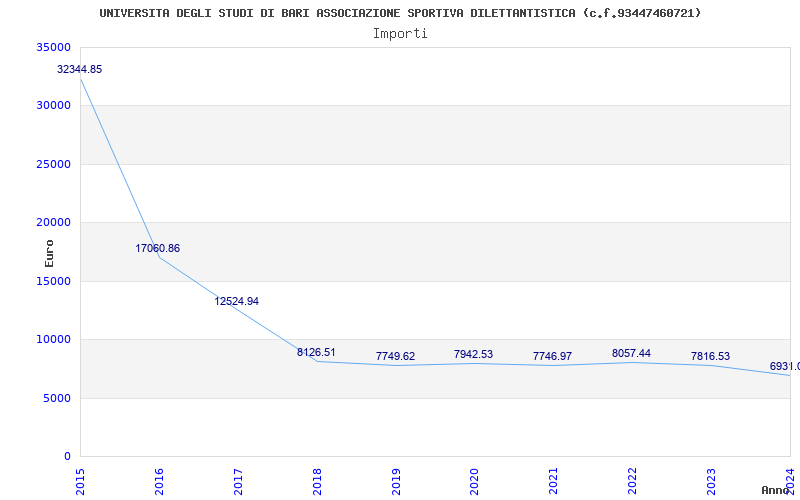800x500 pixels.
Task: Click data label 32344.85
Action: 80,69
